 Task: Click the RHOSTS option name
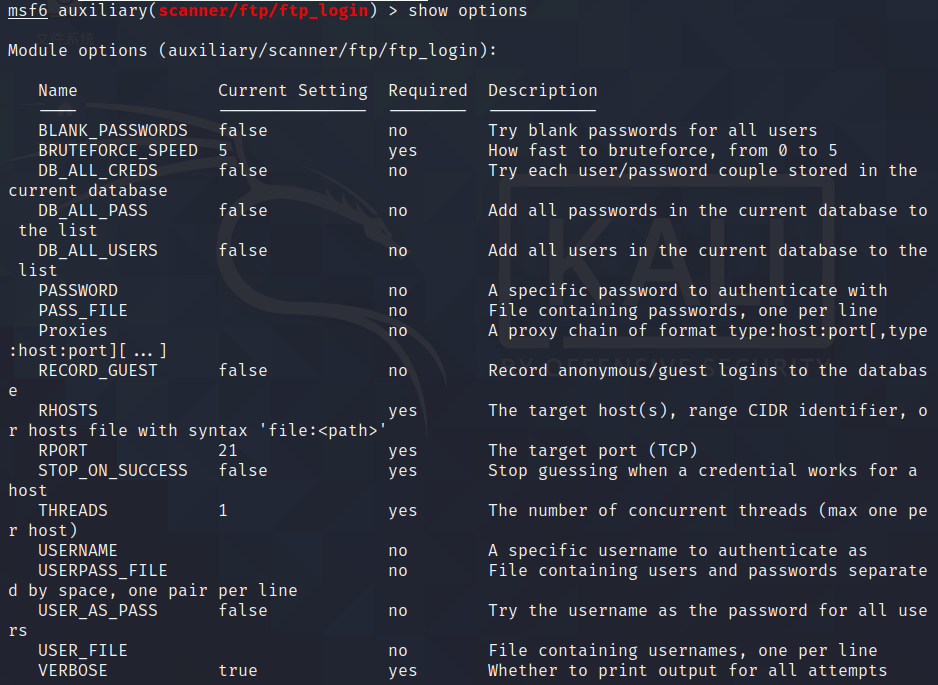click(x=68, y=410)
